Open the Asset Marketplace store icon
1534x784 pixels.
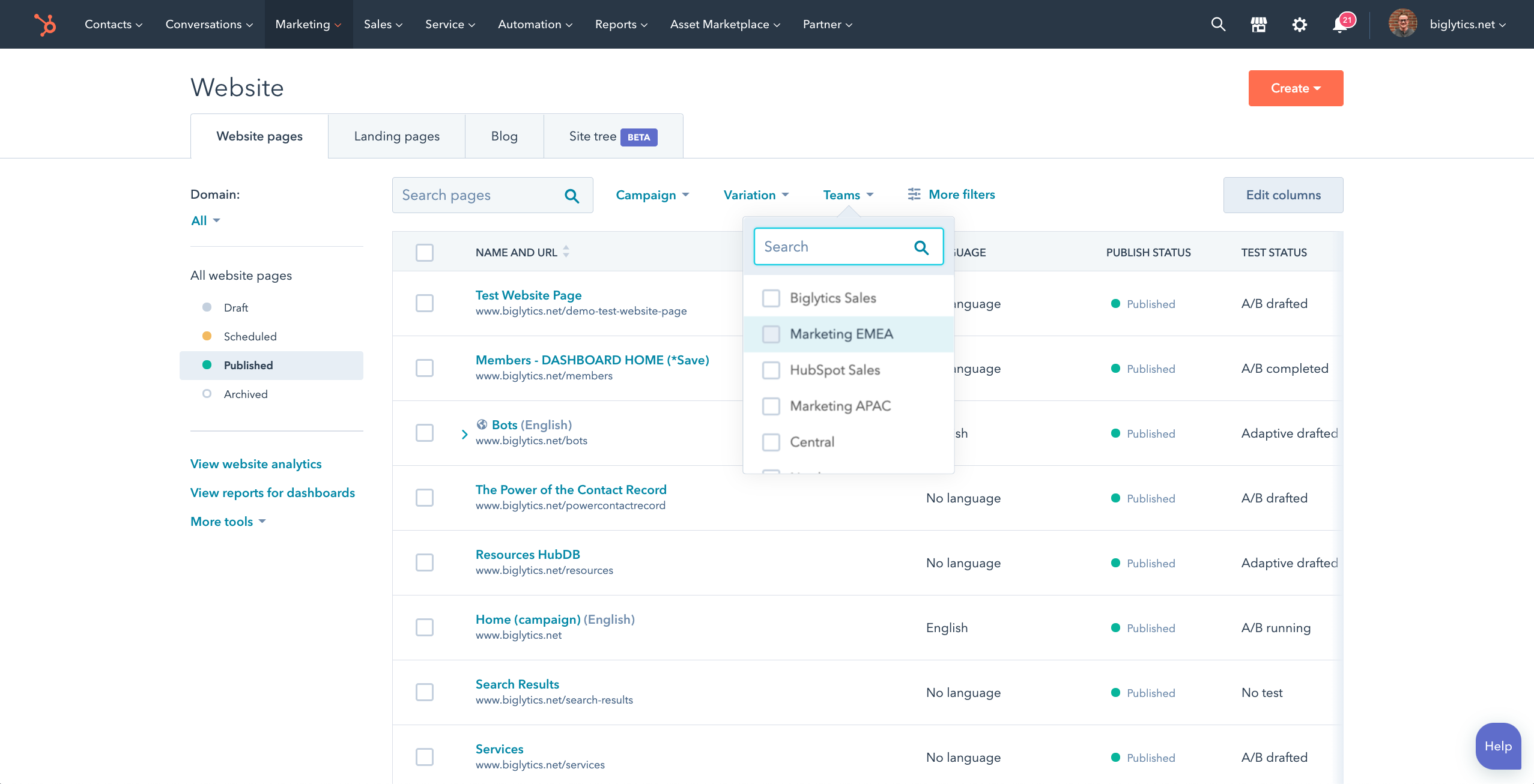point(1258,24)
